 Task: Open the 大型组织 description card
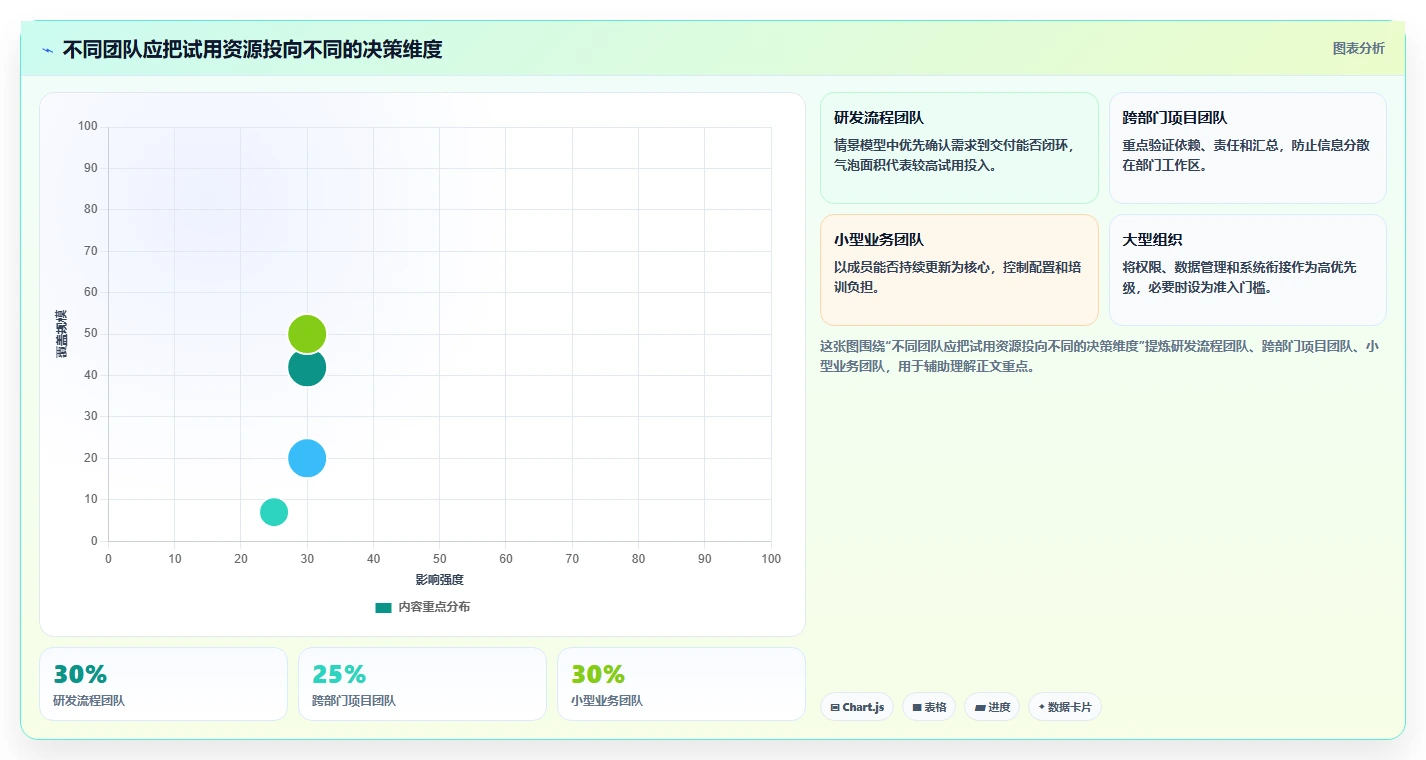[x=1248, y=270]
